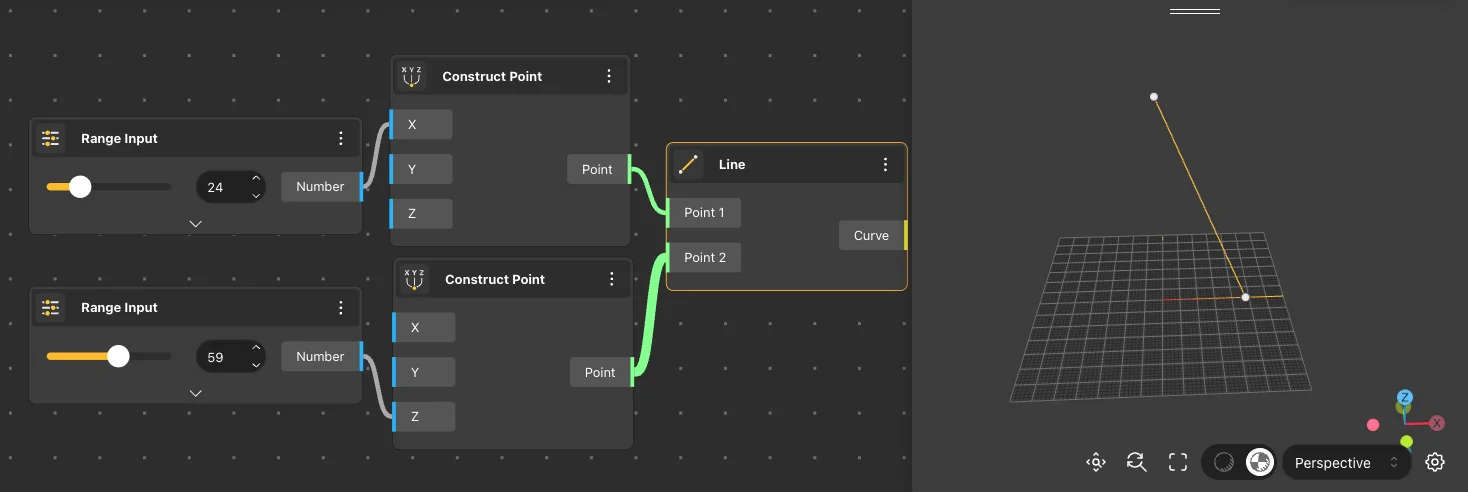
Task: Click the zoom-to-fit view icon
Action: 1096,462
